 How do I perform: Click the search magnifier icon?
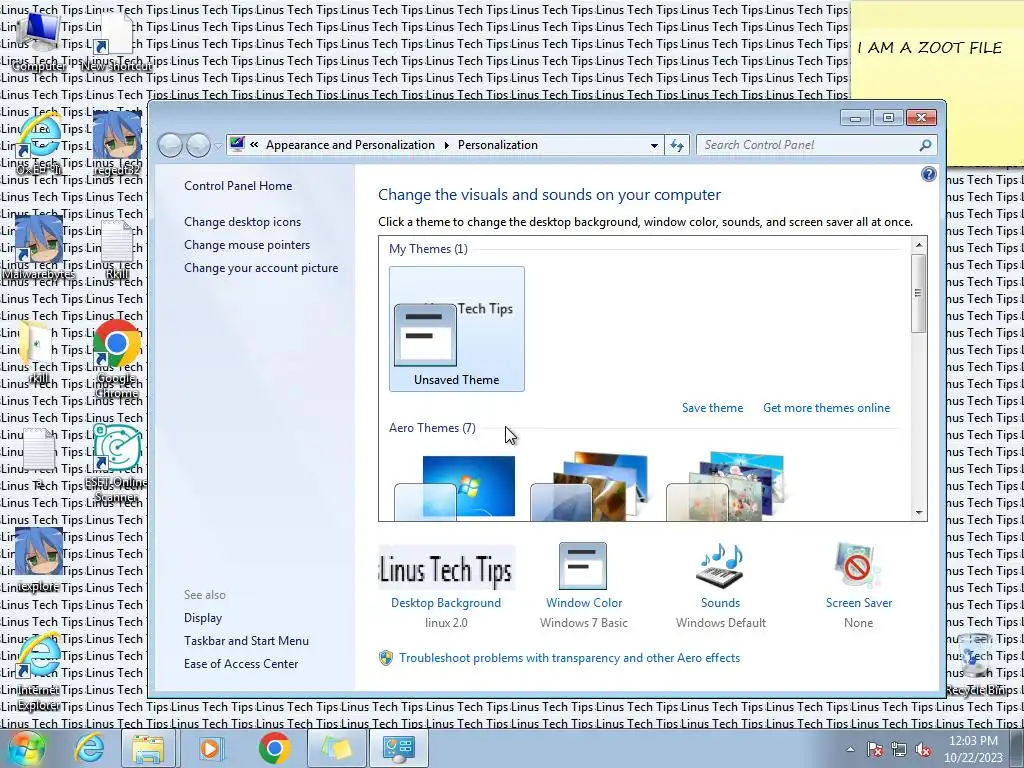925,145
